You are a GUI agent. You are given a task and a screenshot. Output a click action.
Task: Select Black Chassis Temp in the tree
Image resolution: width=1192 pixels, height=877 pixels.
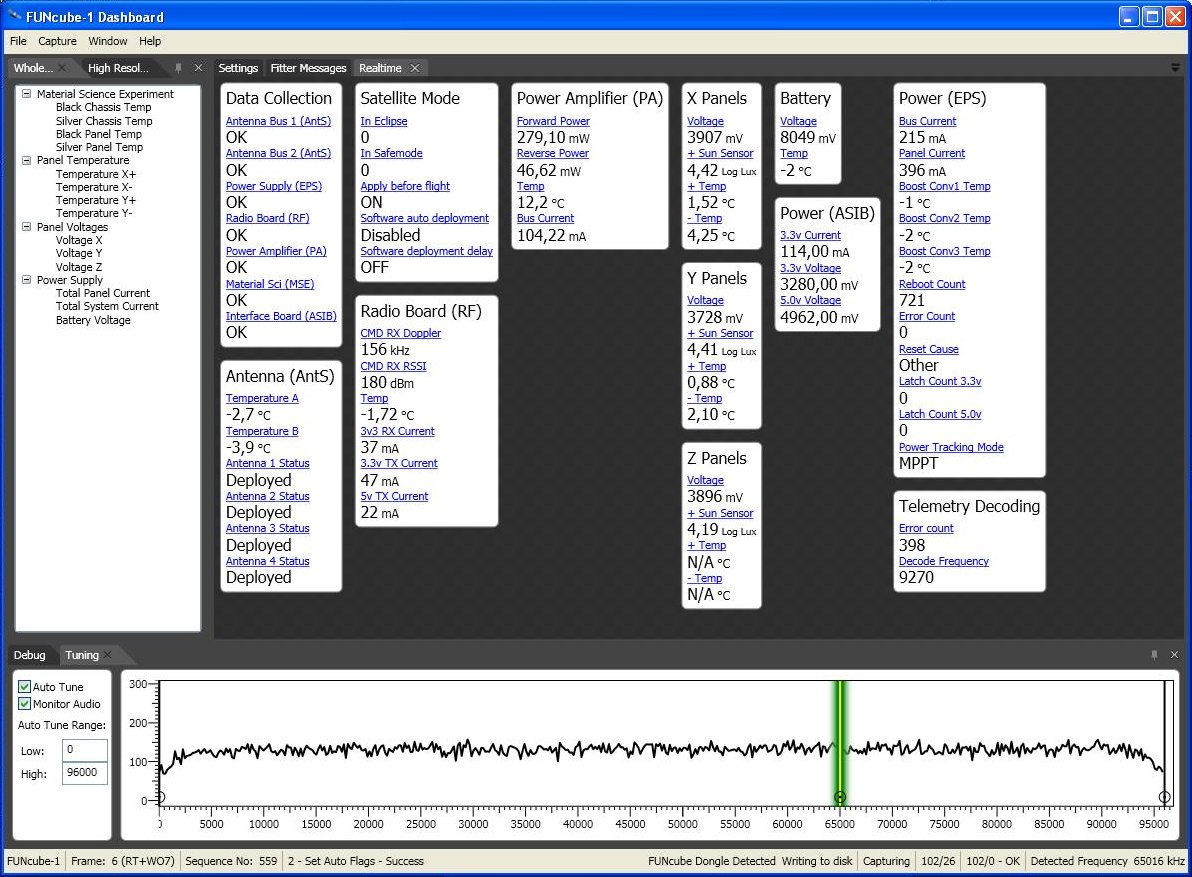(103, 107)
